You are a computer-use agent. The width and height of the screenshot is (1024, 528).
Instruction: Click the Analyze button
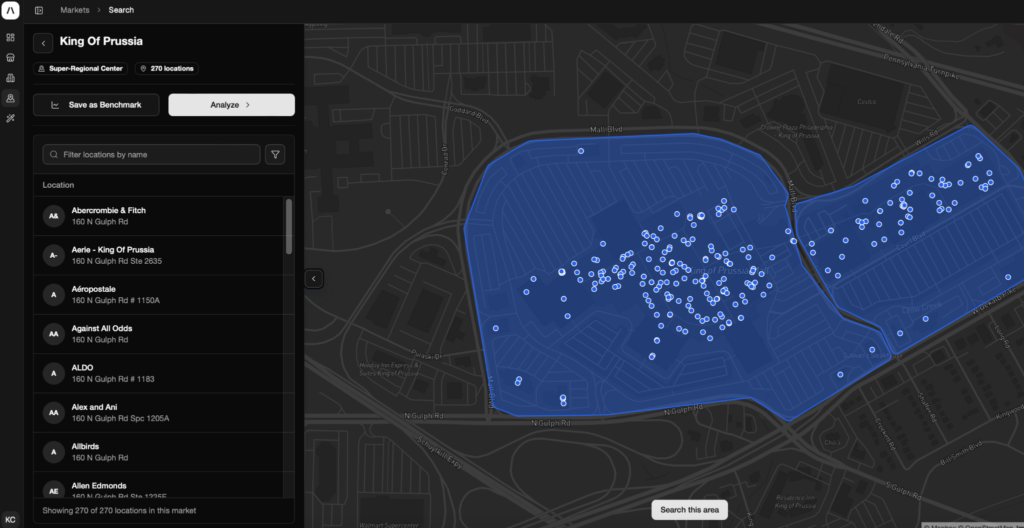click(x=231, y=105)
